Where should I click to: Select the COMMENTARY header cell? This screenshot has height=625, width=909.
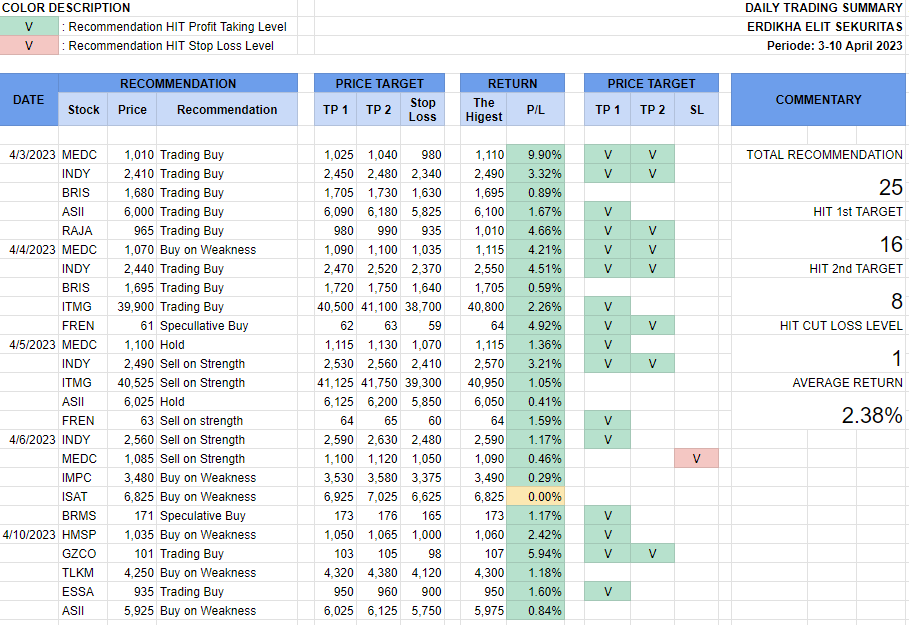tap(818, 100)
